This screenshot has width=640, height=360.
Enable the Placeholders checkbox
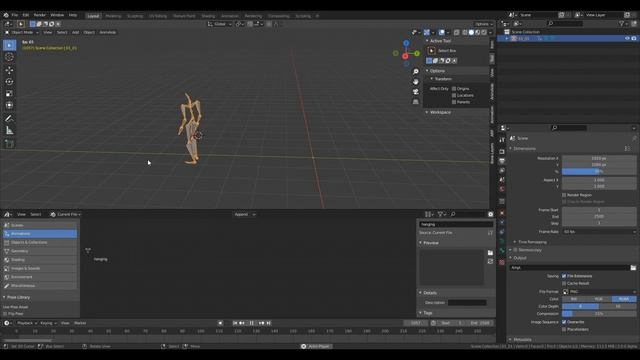click(564, 329)
